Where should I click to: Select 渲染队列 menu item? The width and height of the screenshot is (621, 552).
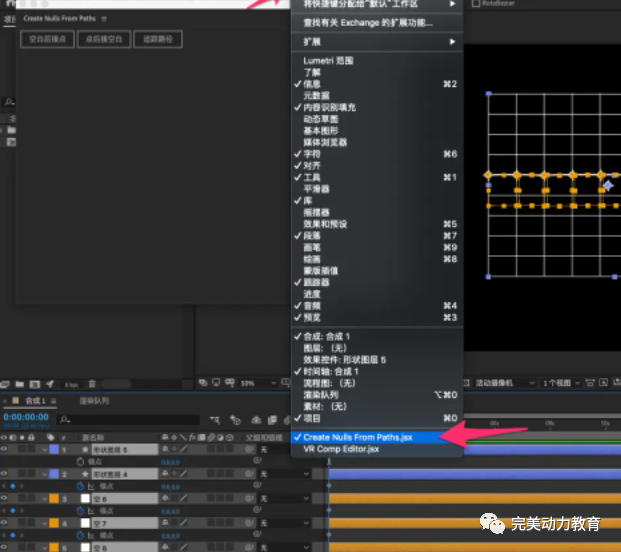[377, 395]
